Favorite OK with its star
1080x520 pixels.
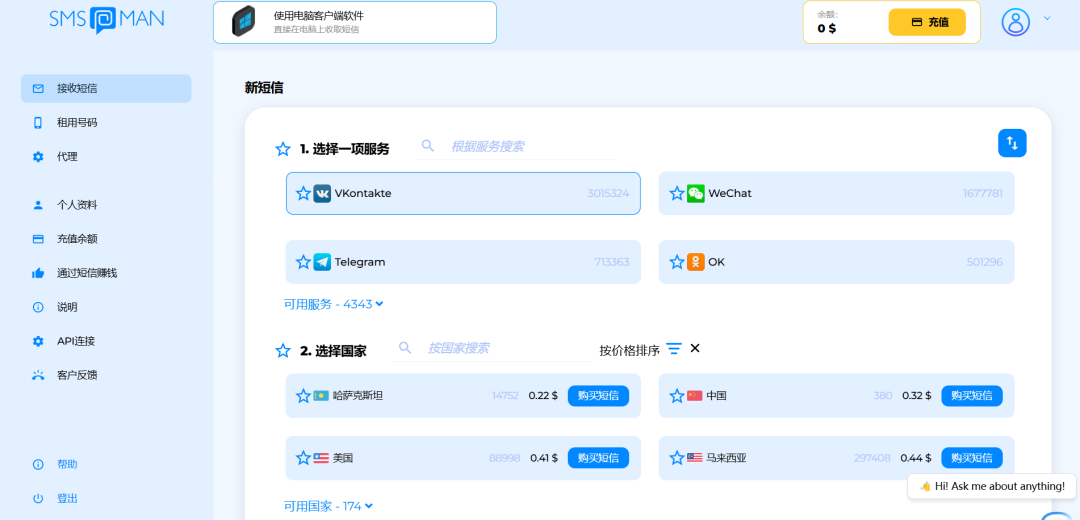tap(677, 262)
